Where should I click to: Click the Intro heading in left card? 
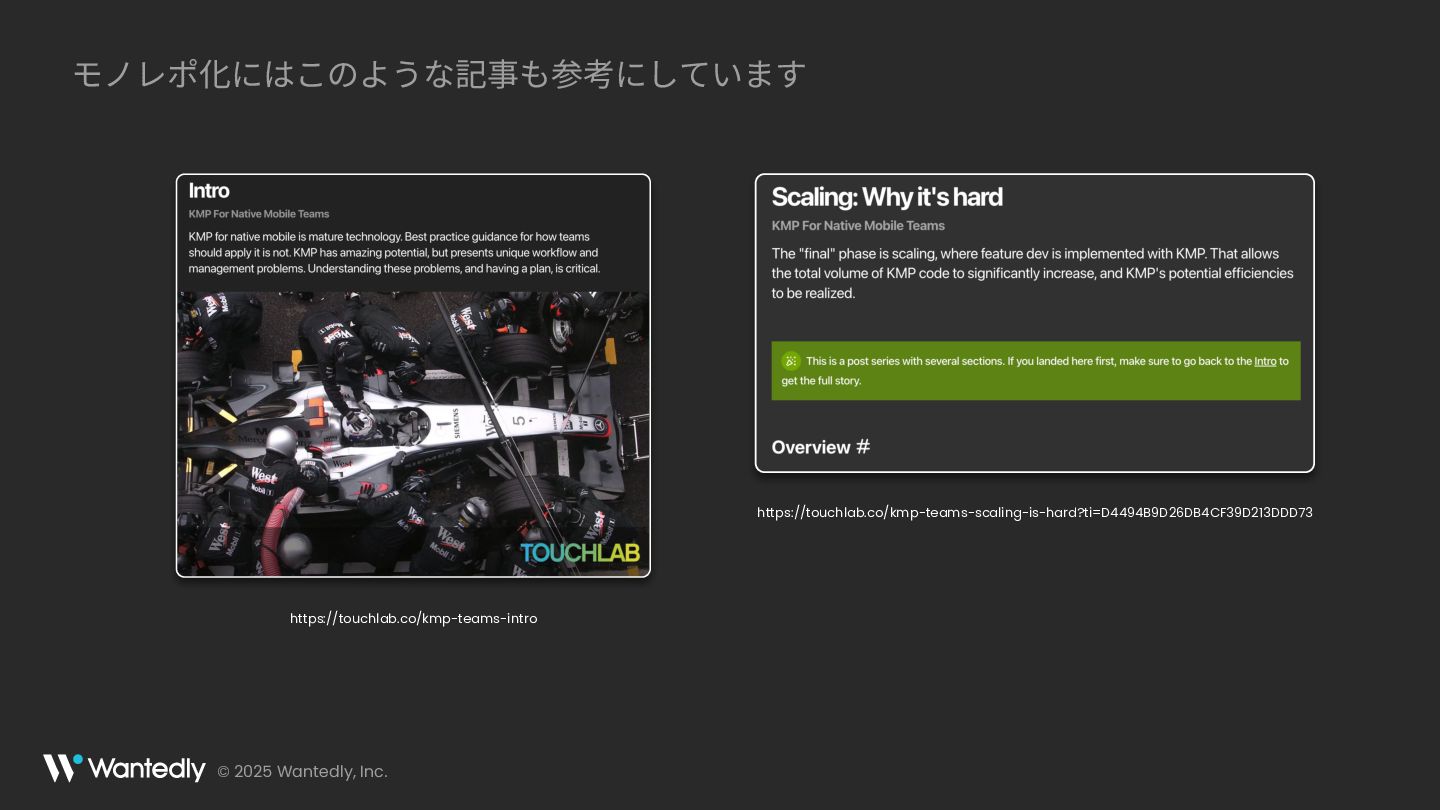click(x=209, y=190)
